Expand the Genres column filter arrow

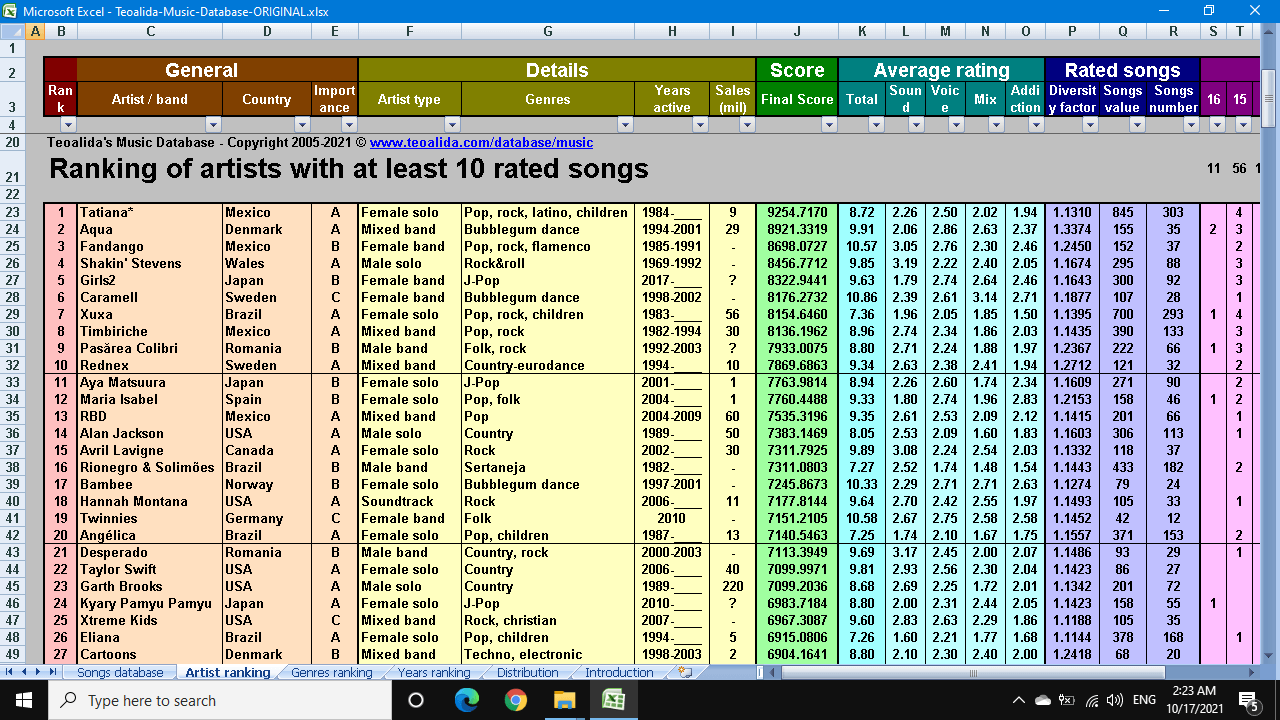625,125
